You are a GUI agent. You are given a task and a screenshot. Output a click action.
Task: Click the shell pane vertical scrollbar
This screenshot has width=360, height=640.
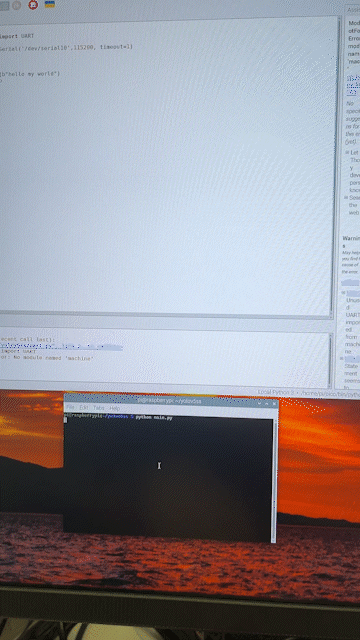pyautogui.click(x=330, y=359)
